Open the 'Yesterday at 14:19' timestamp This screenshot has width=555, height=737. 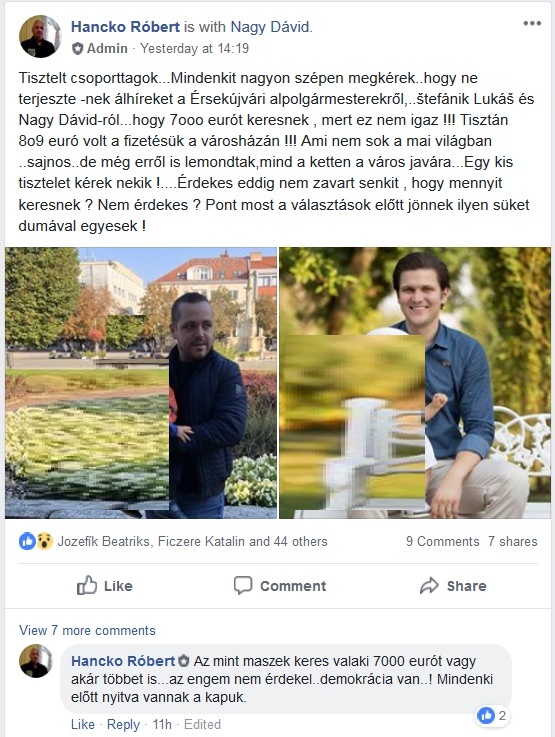pyautogui.click(x=195, y=48)
